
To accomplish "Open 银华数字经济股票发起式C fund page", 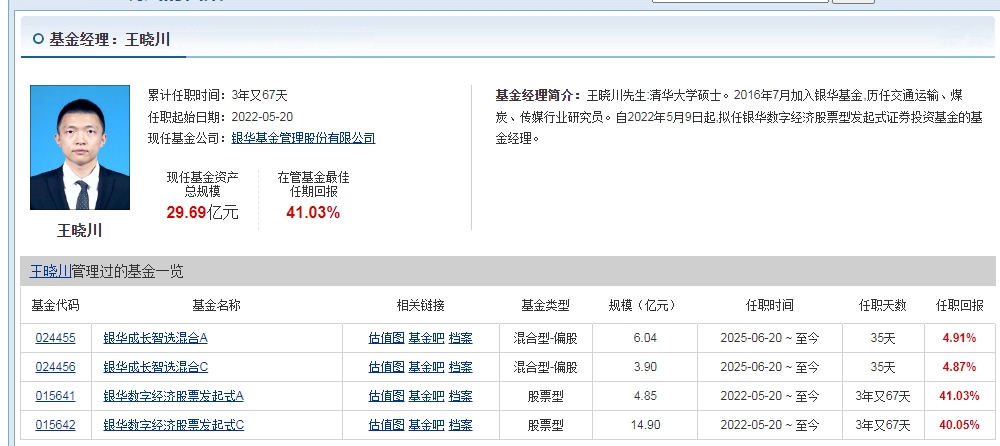I will click(x=173, y=424).
